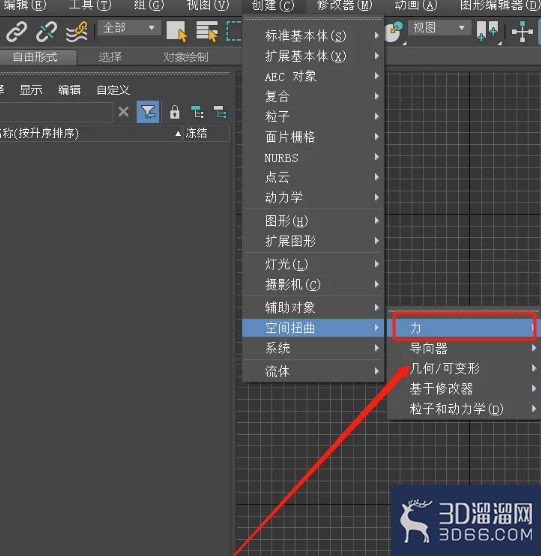Select the Unlink Selection icon
The width and height of the screenshot is (541, 556).
coord(46,32)
